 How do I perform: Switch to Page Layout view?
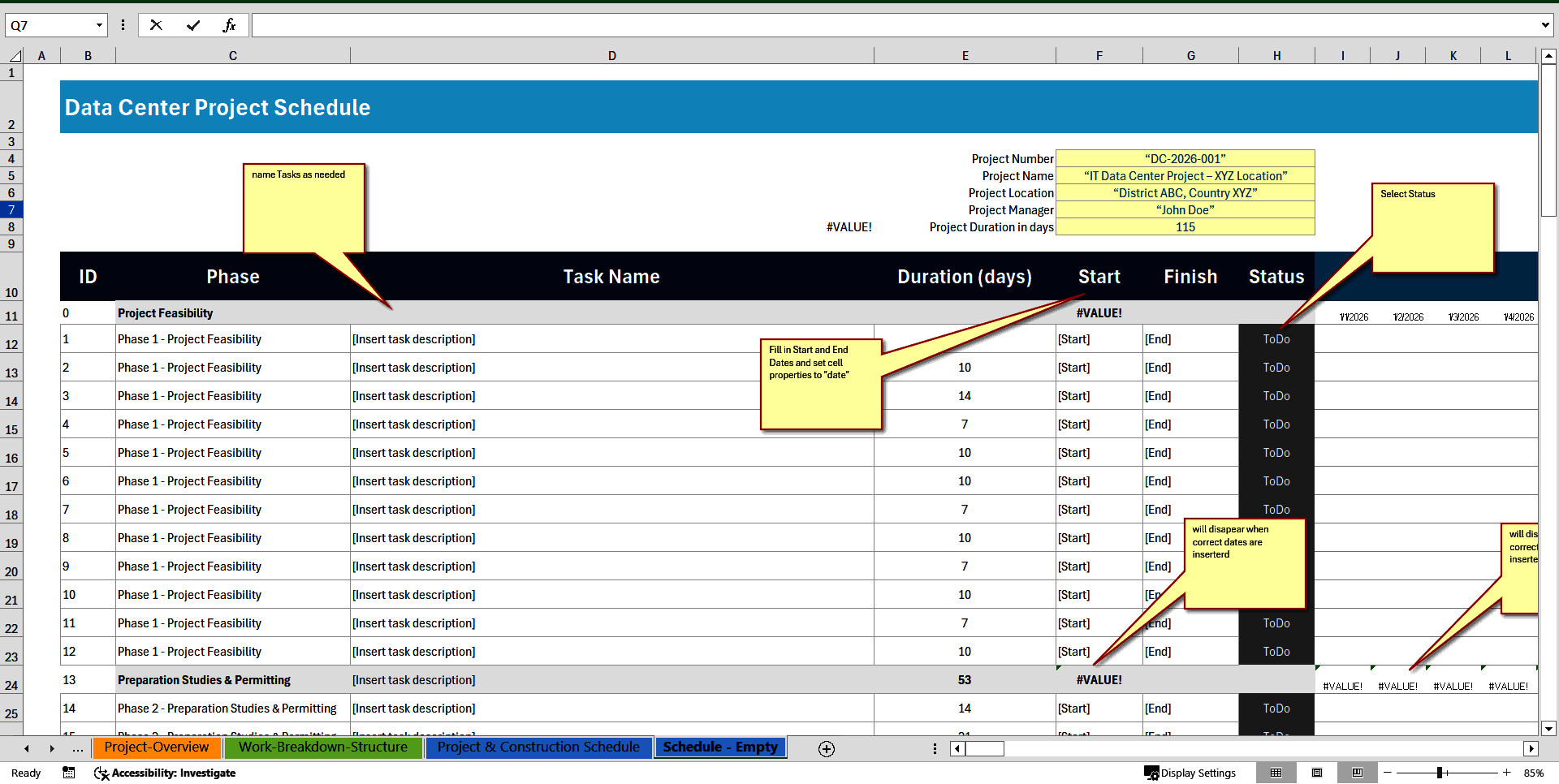pyautogui.click(x=1317, y=773)
